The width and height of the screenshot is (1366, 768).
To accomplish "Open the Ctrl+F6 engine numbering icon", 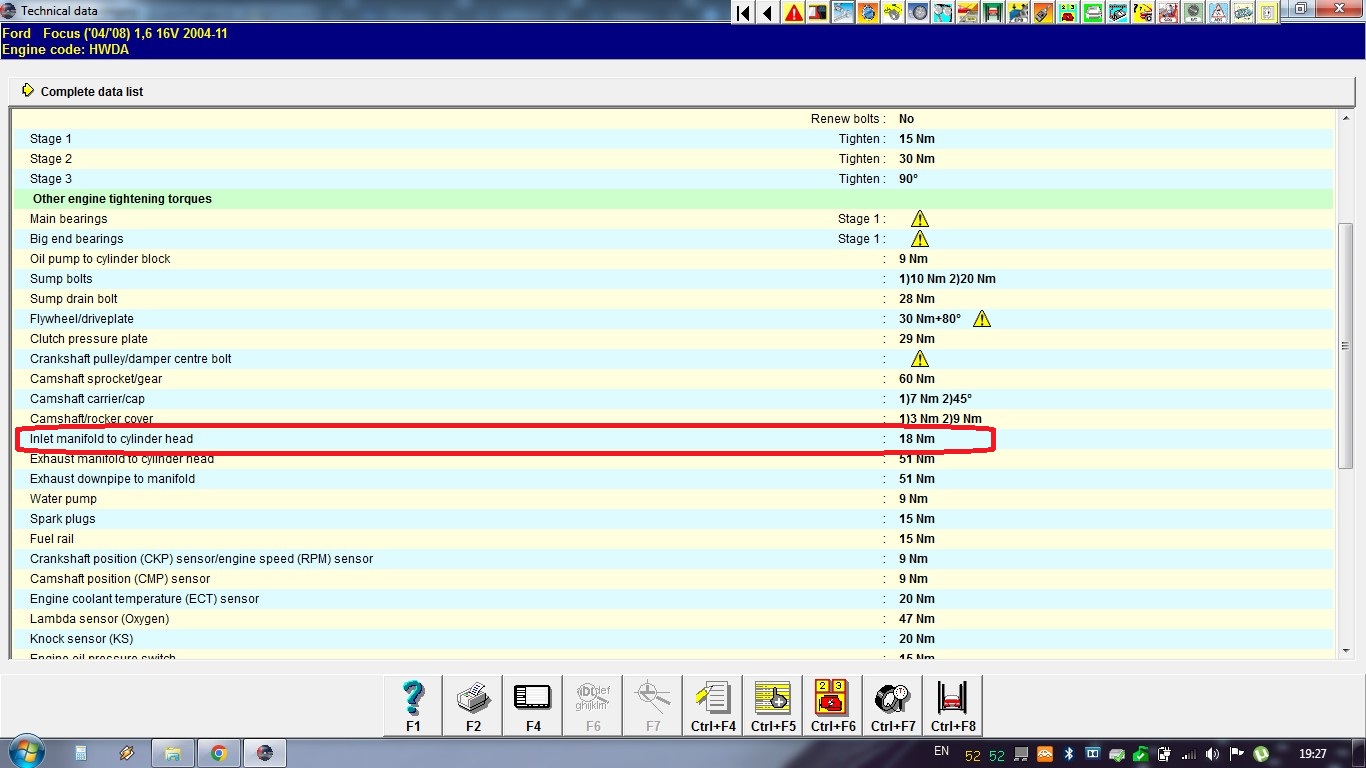I will (833, 705).
